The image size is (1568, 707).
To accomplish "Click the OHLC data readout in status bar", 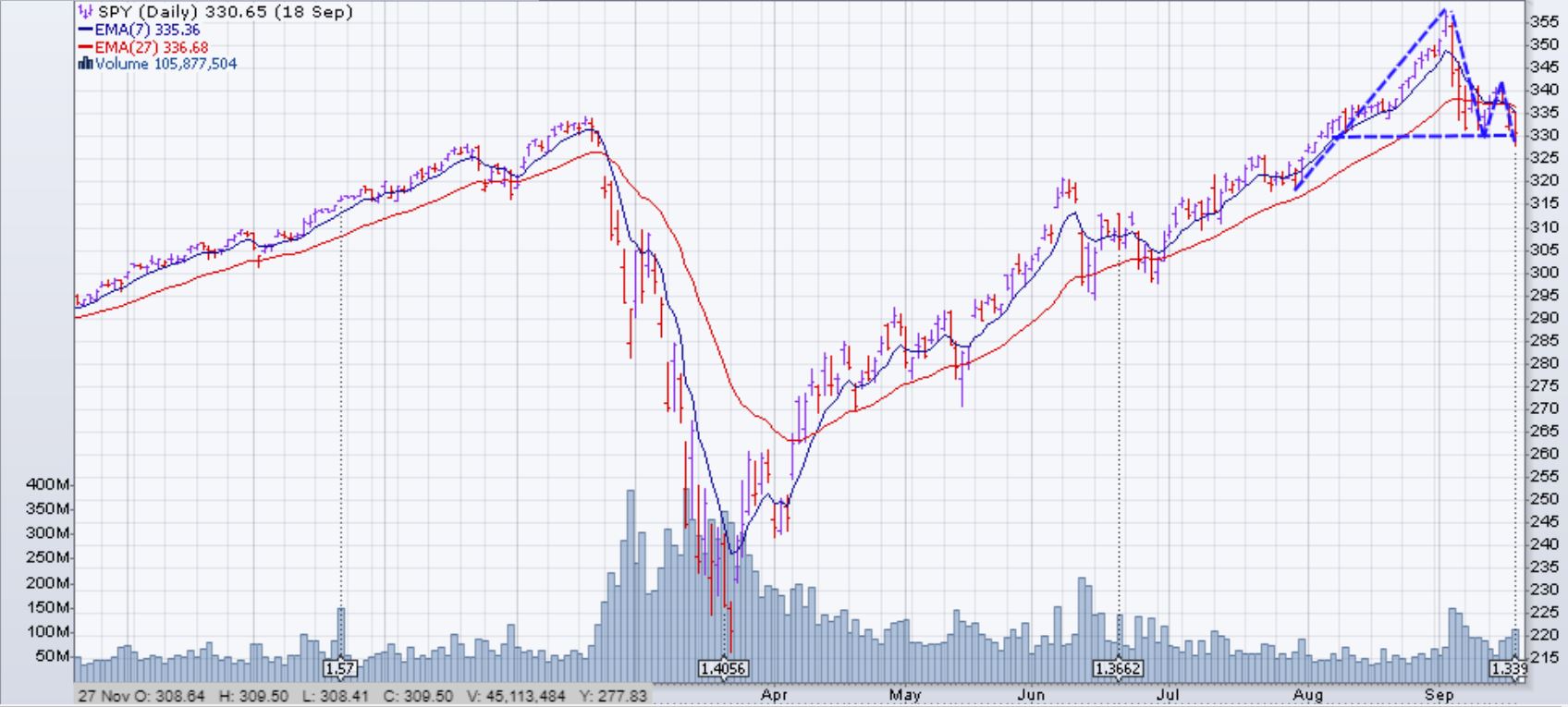I will point(362,695).
